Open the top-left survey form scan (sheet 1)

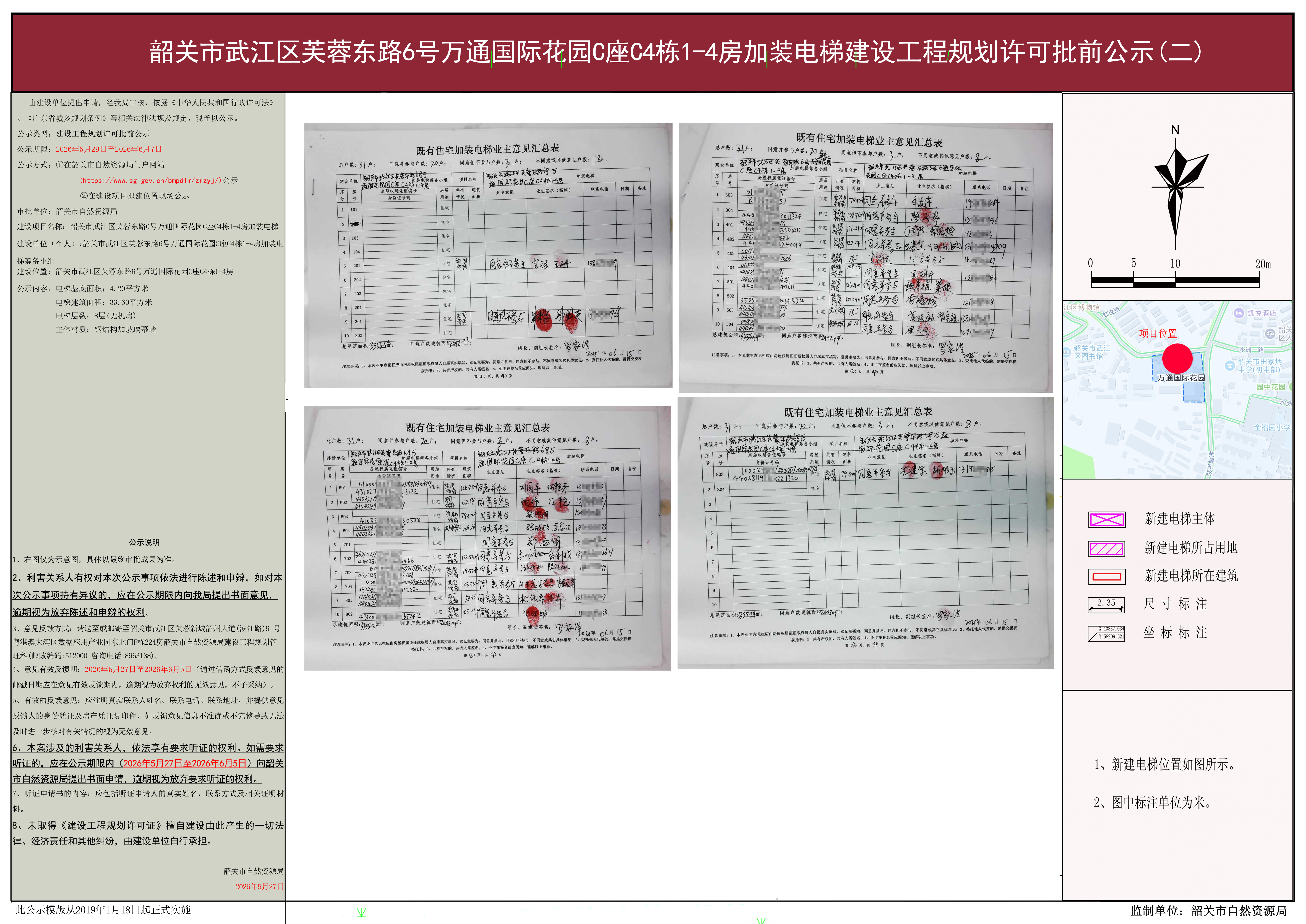[488, 255]
